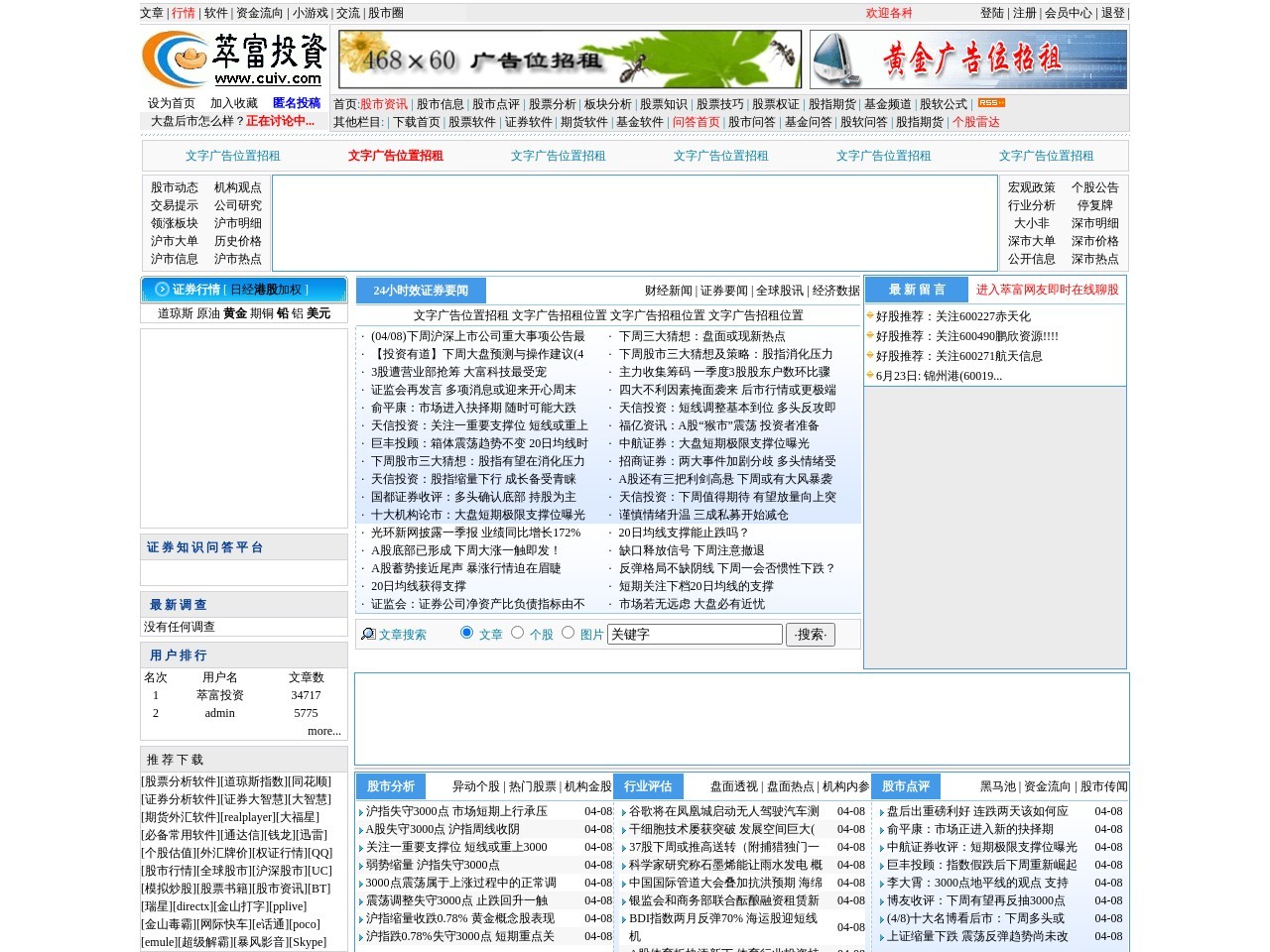Image resolution: width=1270 pixels, height=952 pixels.
Task: Click the 匿名投稿 link under the logo
Action: 297,103
